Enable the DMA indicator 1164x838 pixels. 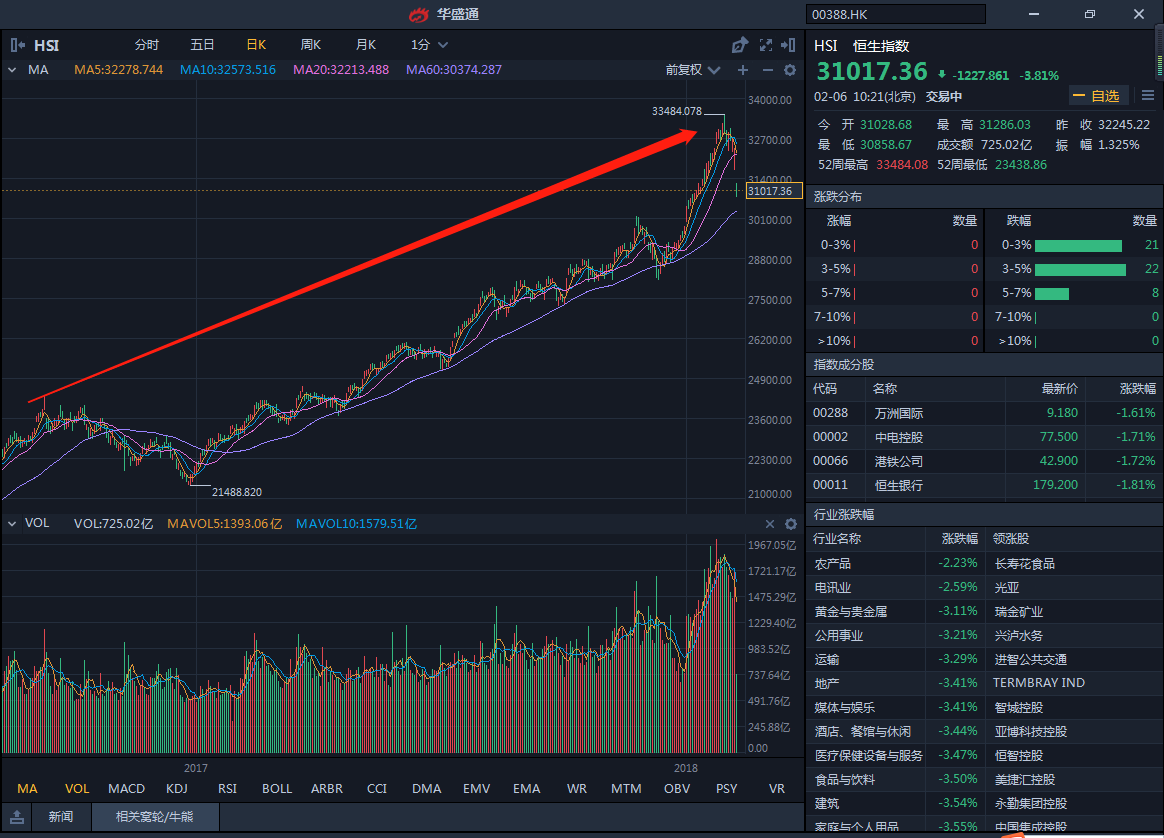[427, 788]
